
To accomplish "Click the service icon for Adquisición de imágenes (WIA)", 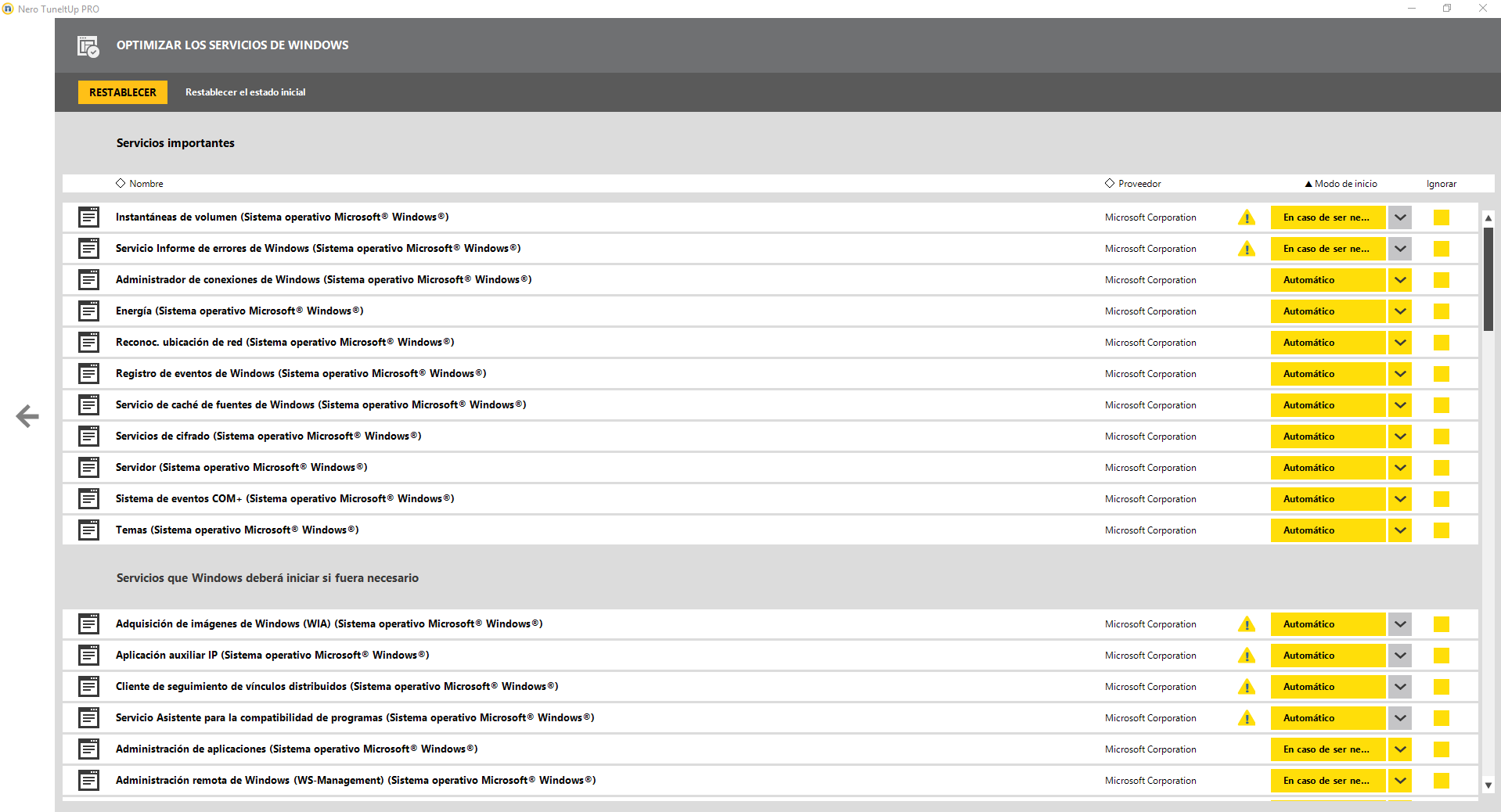I will coord(89,624).
